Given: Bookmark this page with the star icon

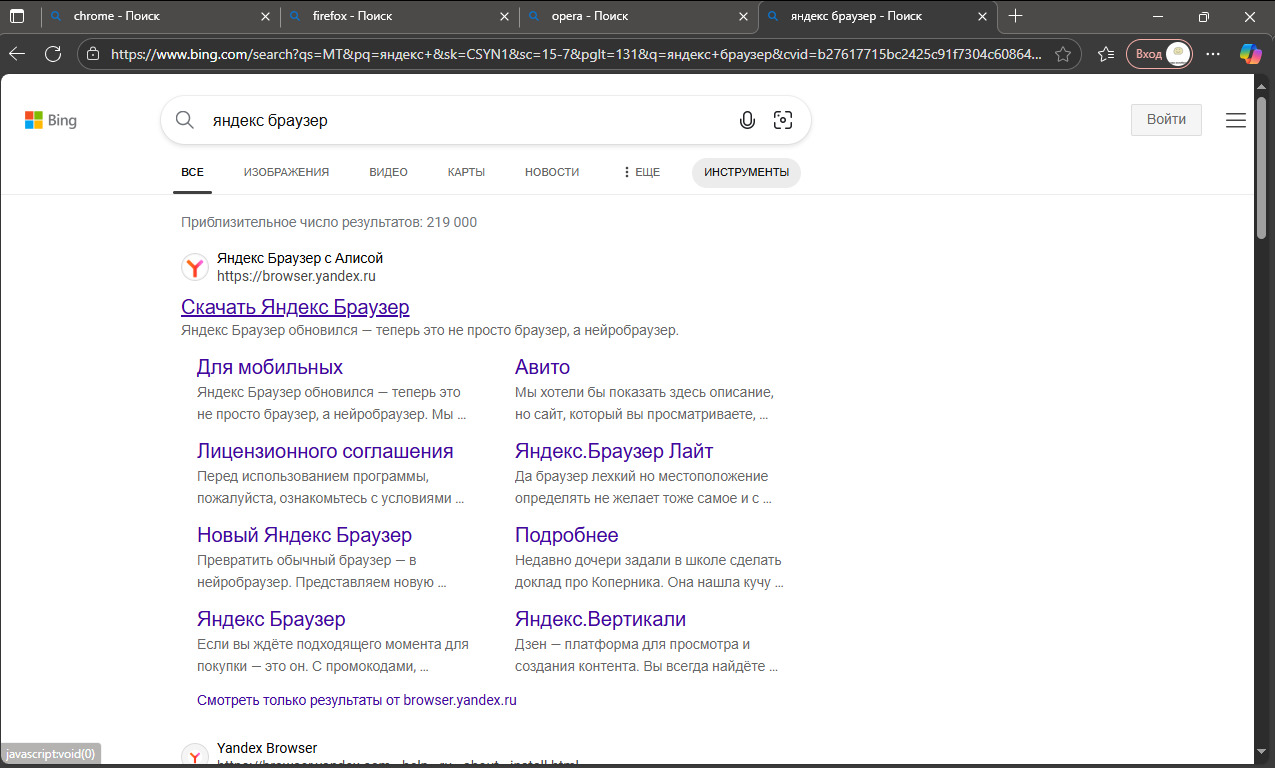Looking at the screenshot, I should 1062,54.
